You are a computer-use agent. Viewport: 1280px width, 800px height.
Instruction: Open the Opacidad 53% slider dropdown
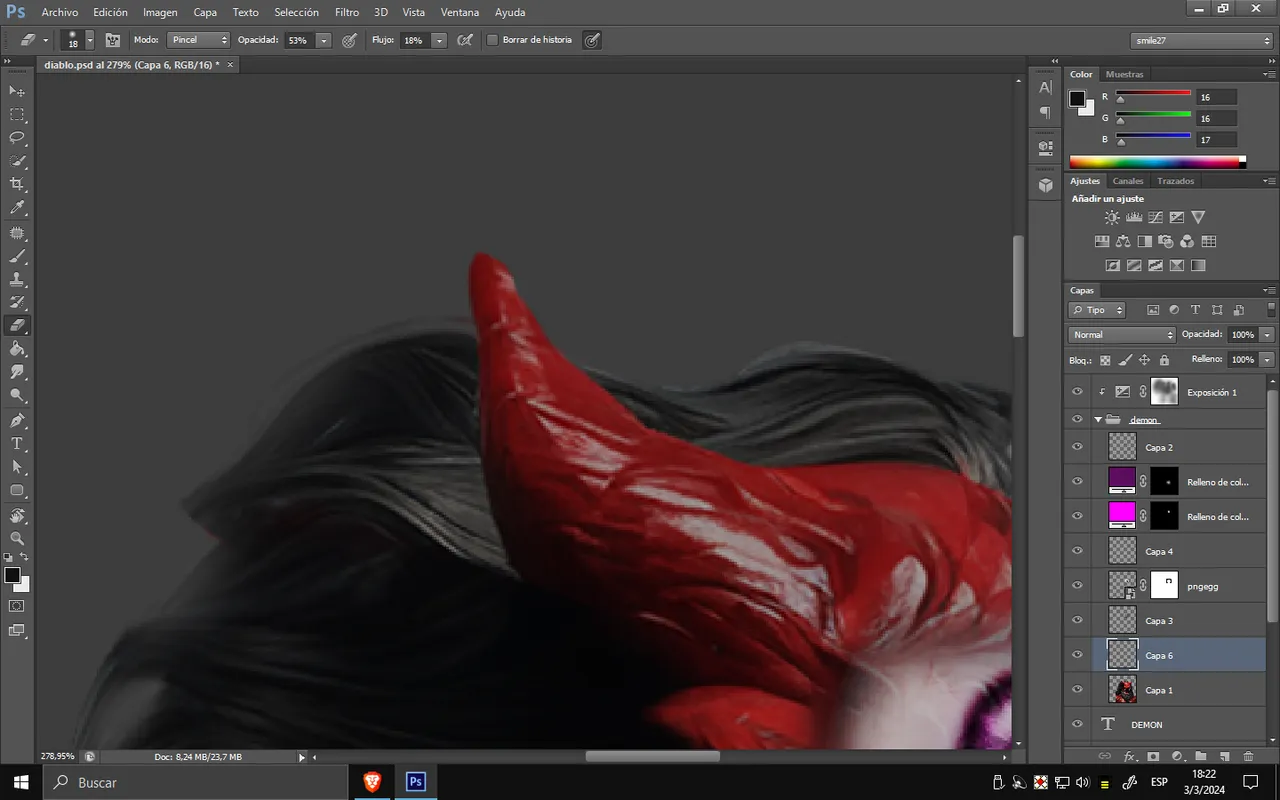pos(323,40)
